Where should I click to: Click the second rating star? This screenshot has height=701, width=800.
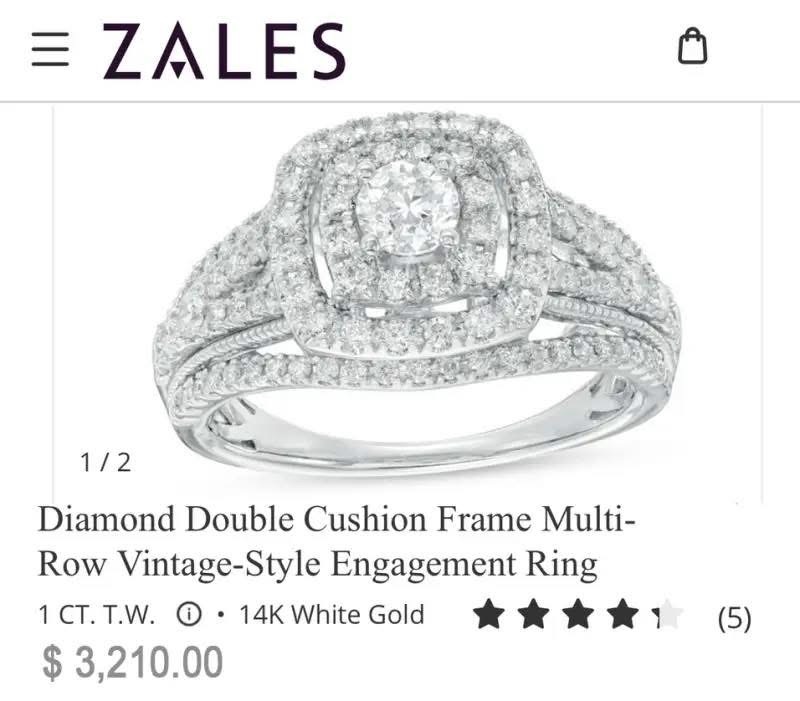[533, 614]
